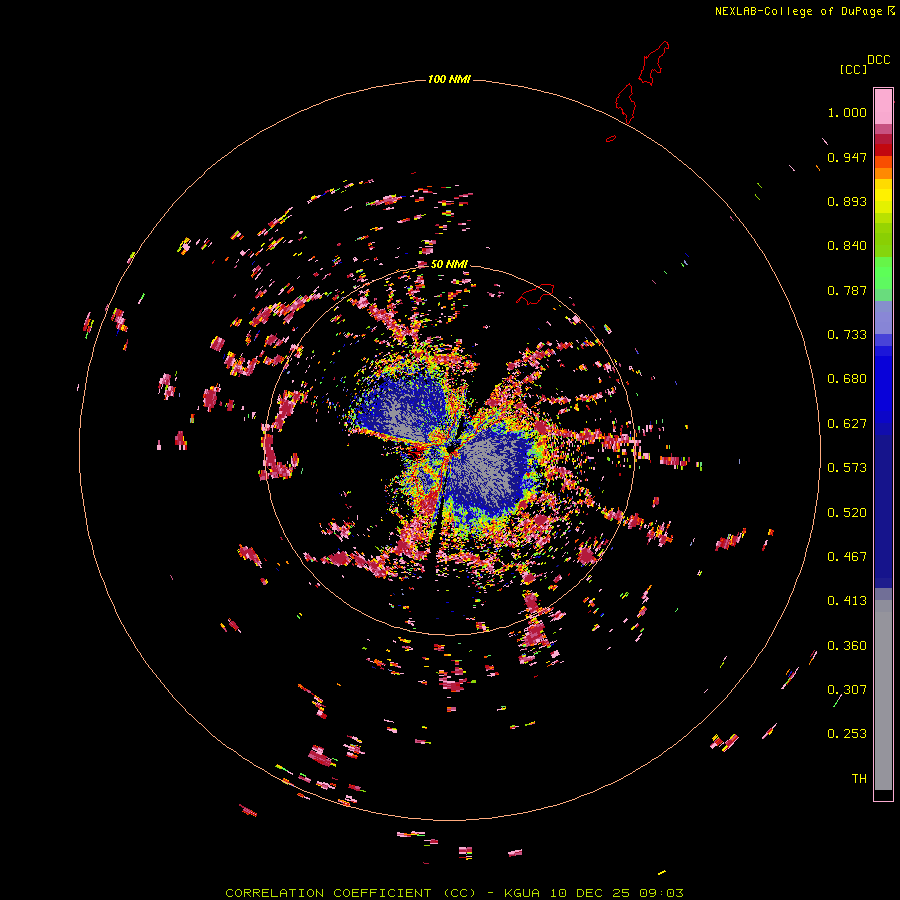Click the 0.627 scale value
This screenshot has height=900, width=900.
(847, 424)
